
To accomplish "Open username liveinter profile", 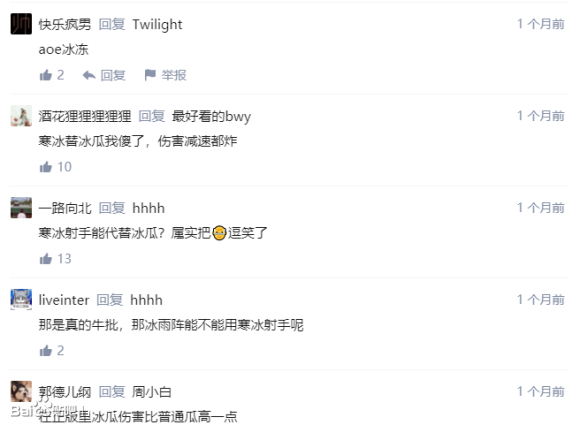I will click(64, 300).
